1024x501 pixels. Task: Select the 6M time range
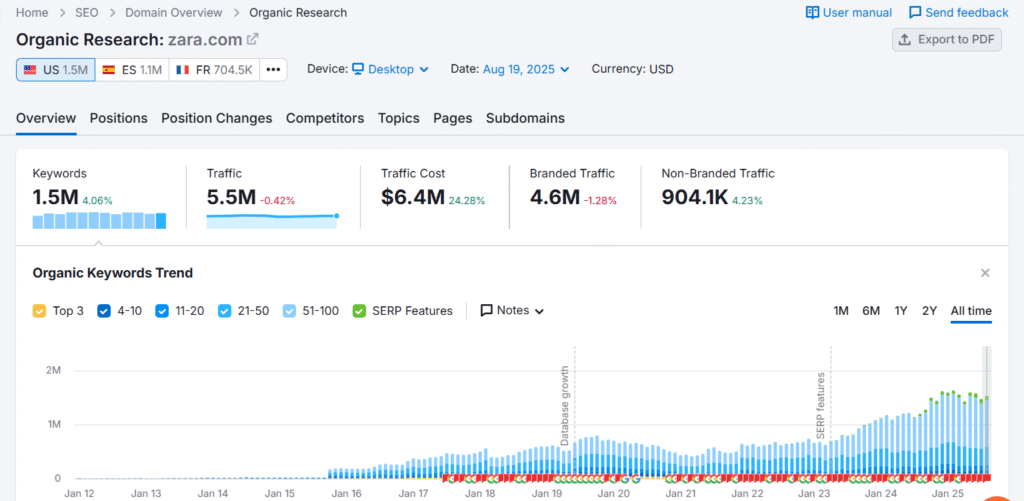click(871, 311)
